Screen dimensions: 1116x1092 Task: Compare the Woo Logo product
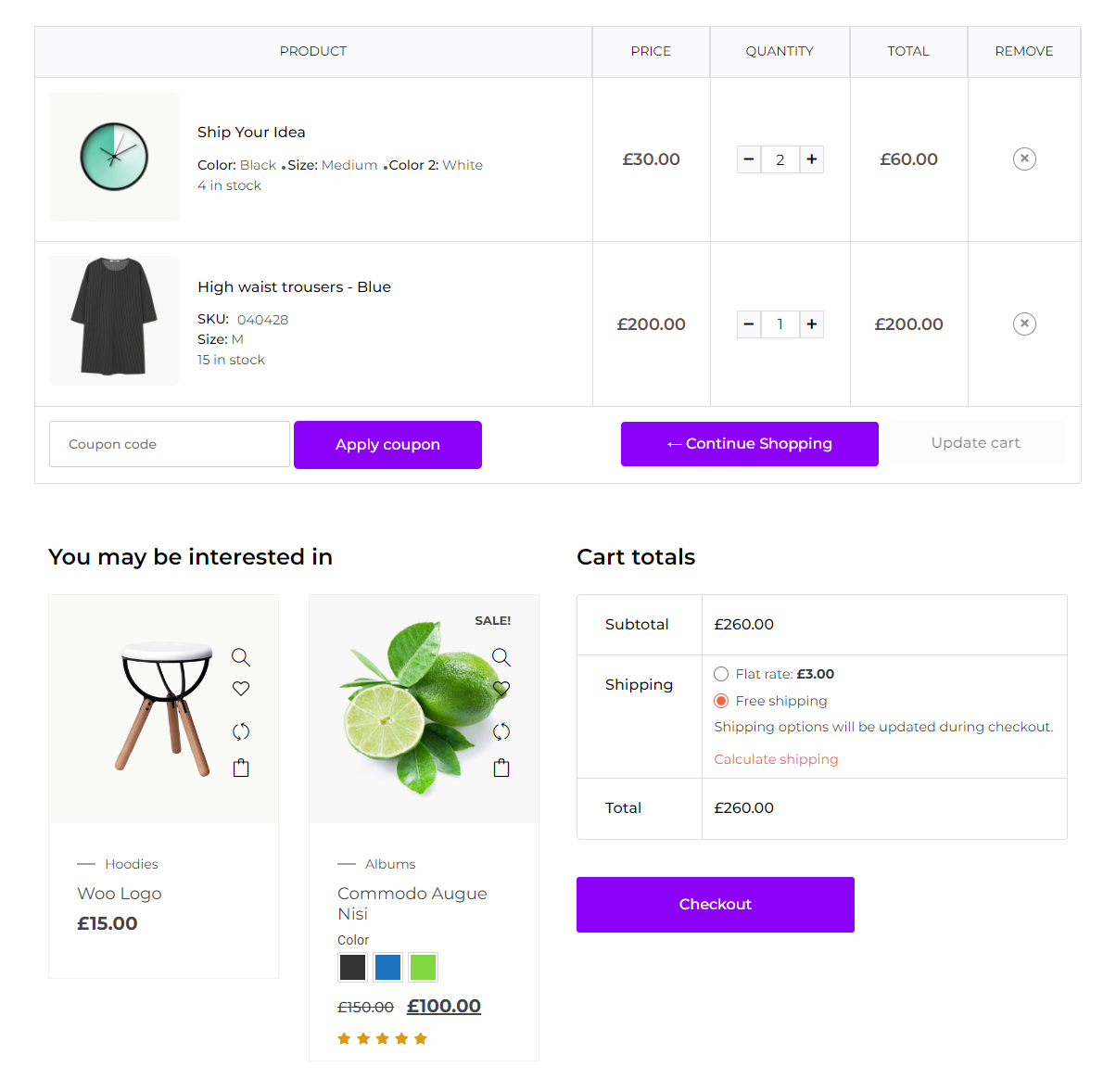point(241,731)
